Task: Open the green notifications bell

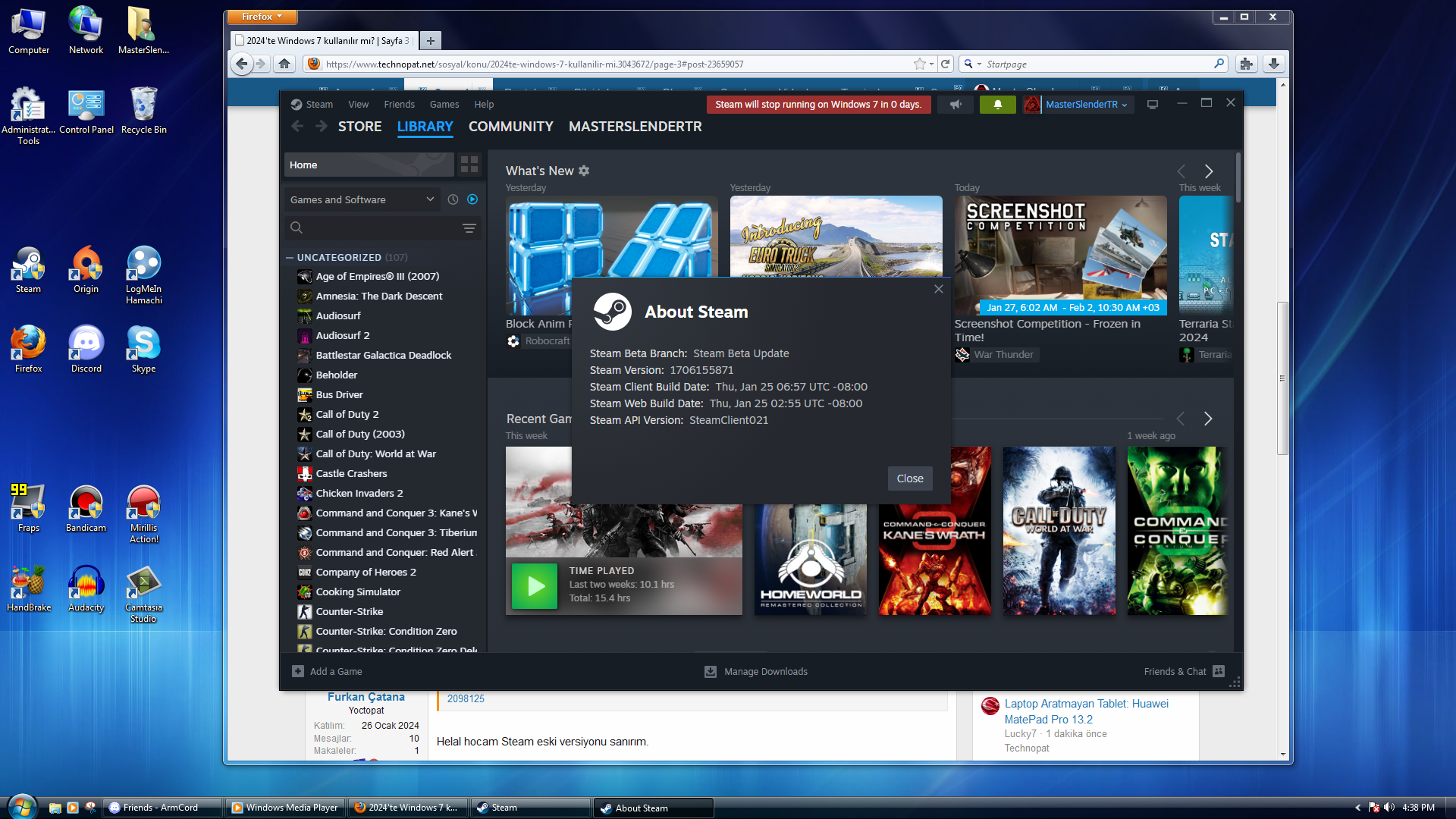Action: pyautogui.click(x=997, y=105)
